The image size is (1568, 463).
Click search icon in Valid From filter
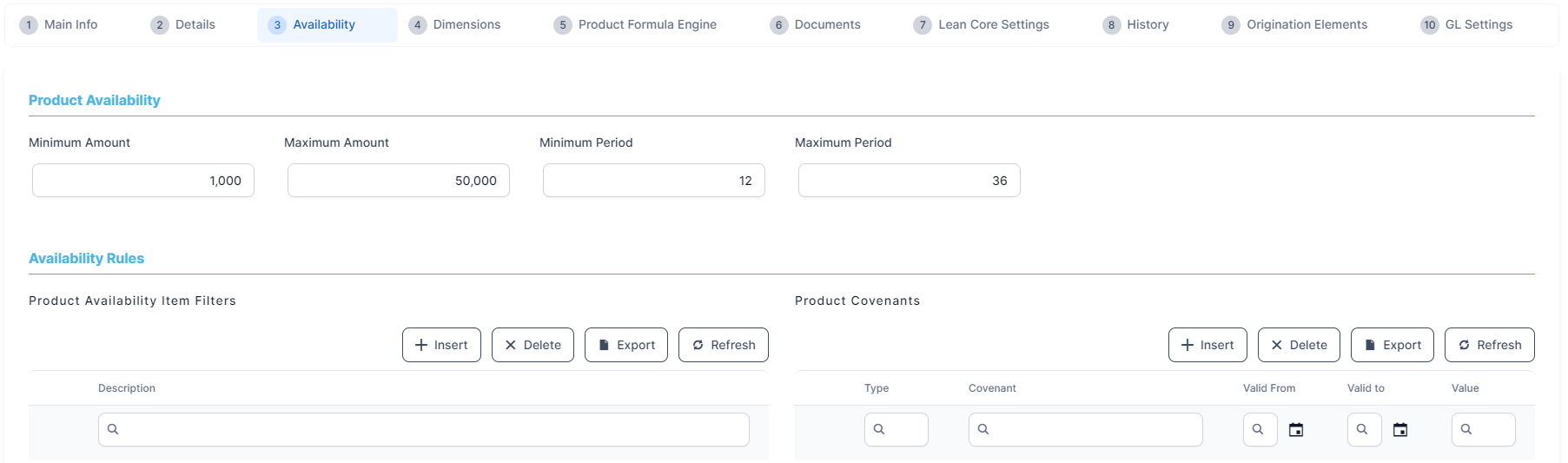tap(1259, 430)
